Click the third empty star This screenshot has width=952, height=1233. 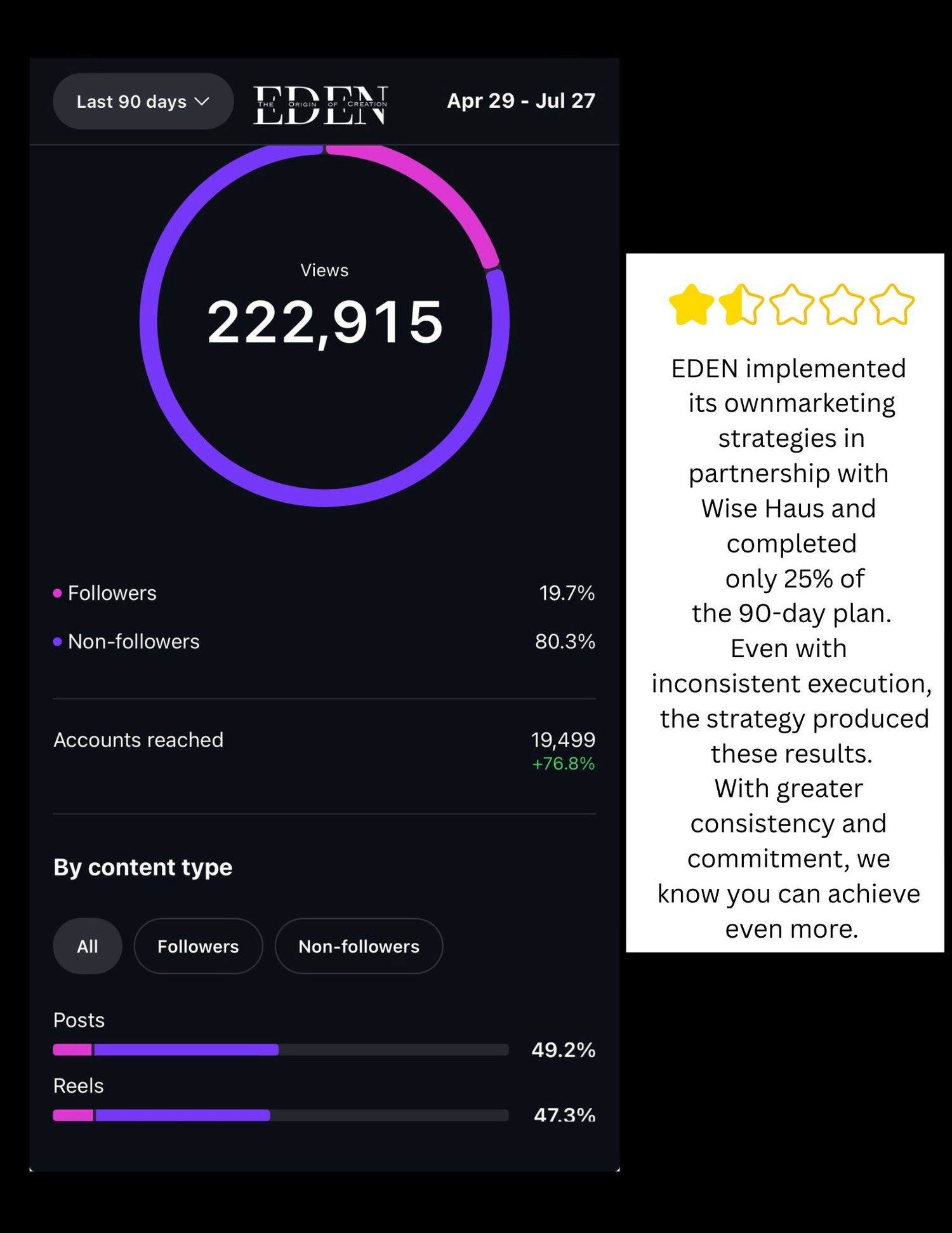coord(791,305)
